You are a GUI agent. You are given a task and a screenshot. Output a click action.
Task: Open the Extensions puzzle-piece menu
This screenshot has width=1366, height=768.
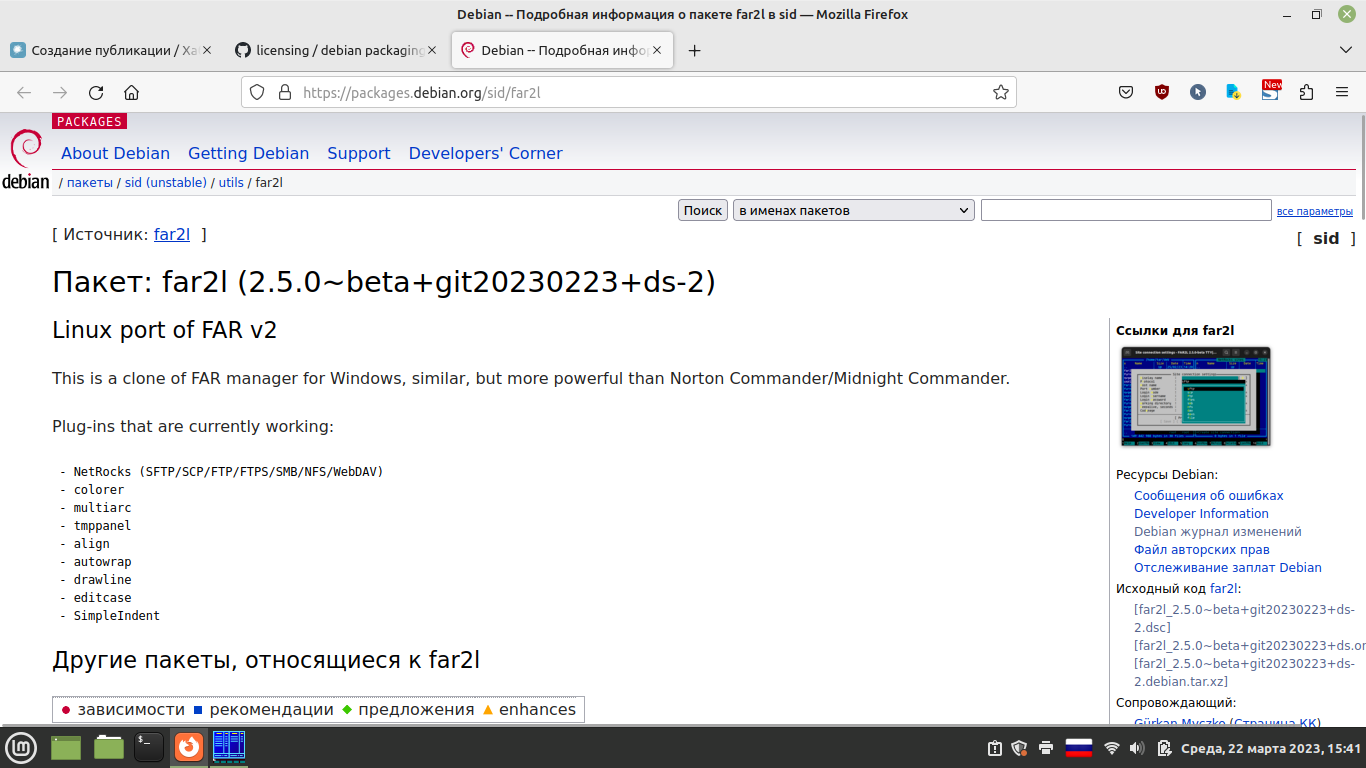click(1306, 92)
